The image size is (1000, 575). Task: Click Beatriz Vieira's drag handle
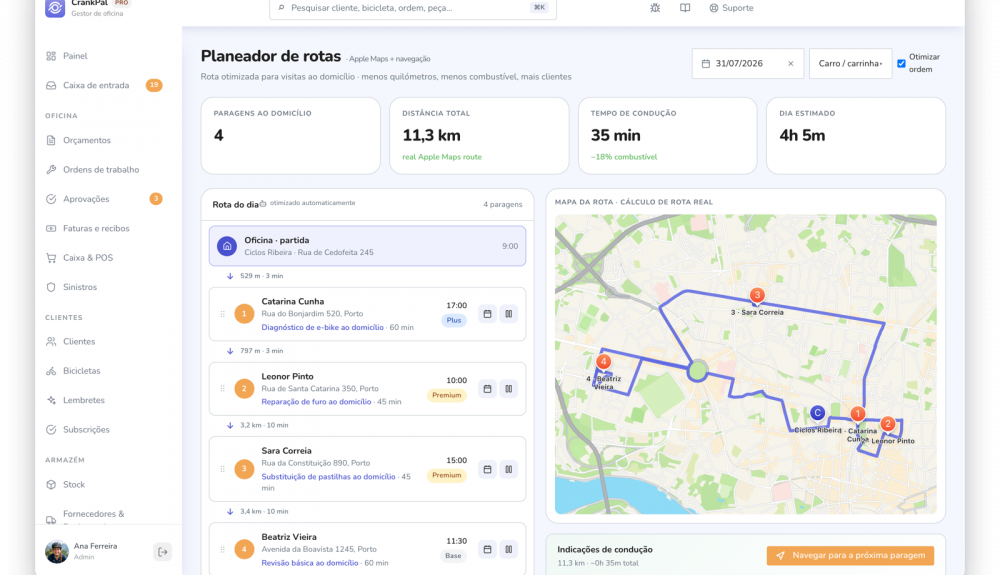[x=223, y=549]
